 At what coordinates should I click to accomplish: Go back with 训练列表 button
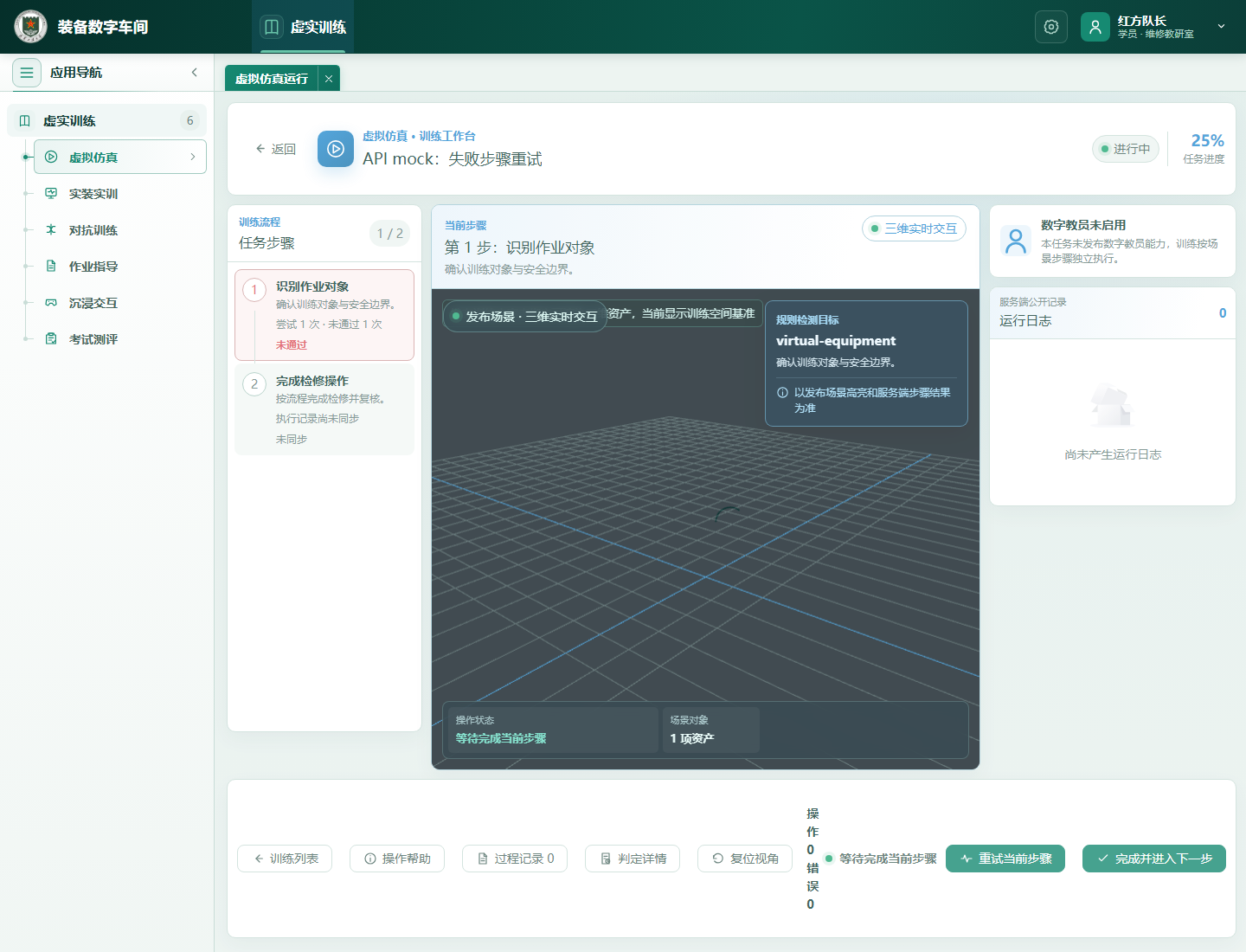(x=285, y=859)
